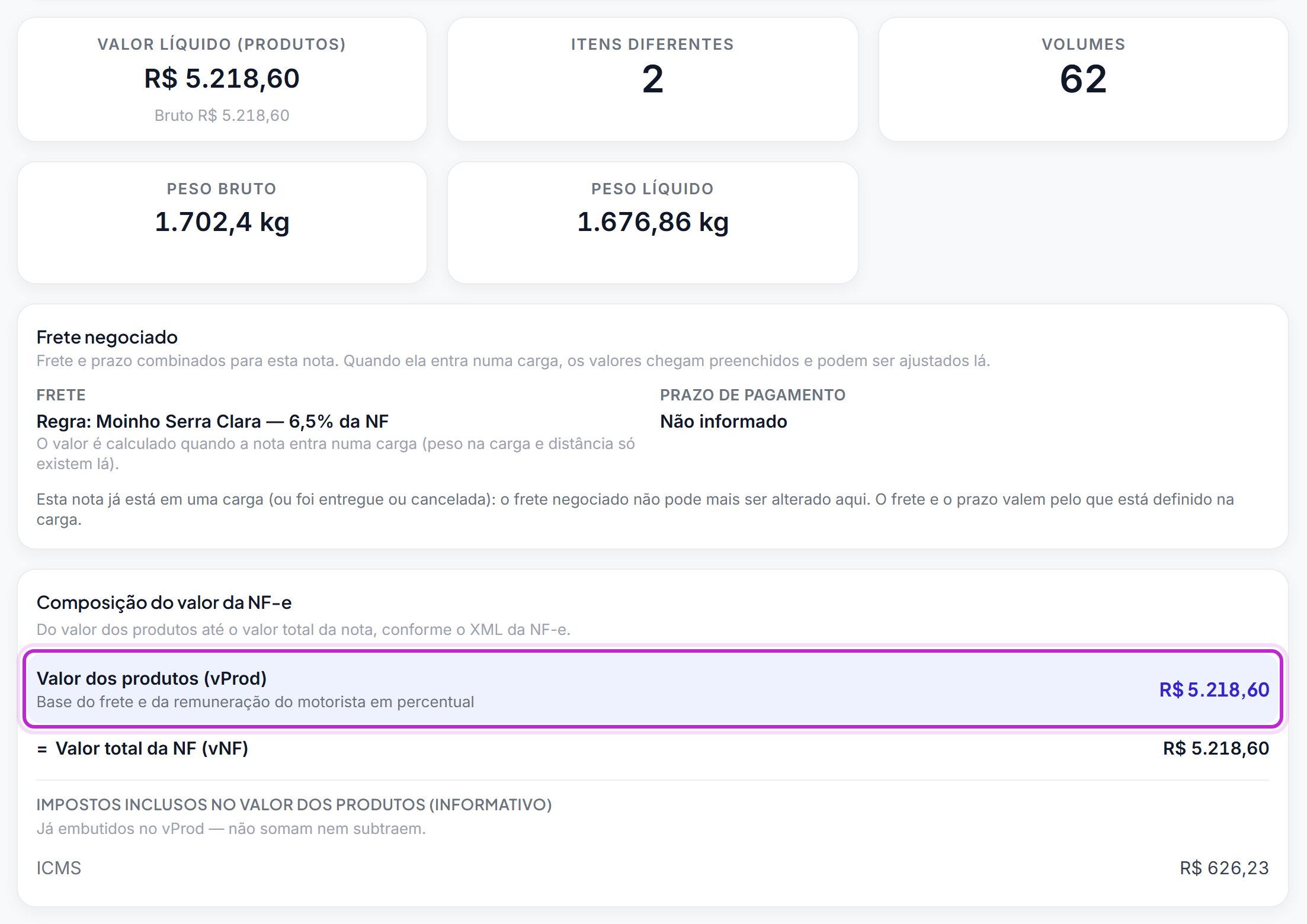Click the Impostos inclusos no valor dos produtos label
Image resolution: width=1307 pixels, height=924 pixels.
[x=294, y=804]
